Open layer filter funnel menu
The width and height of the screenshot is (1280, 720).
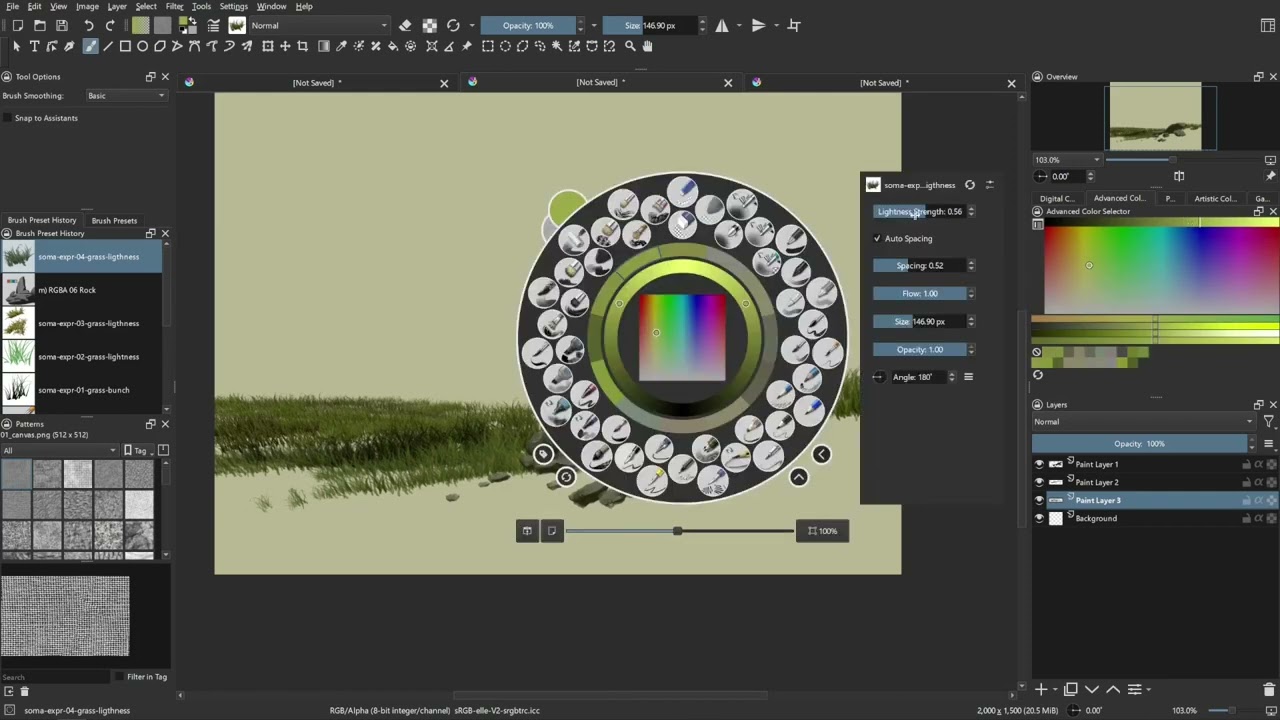pyautogui.click(x=1268, y=422)
